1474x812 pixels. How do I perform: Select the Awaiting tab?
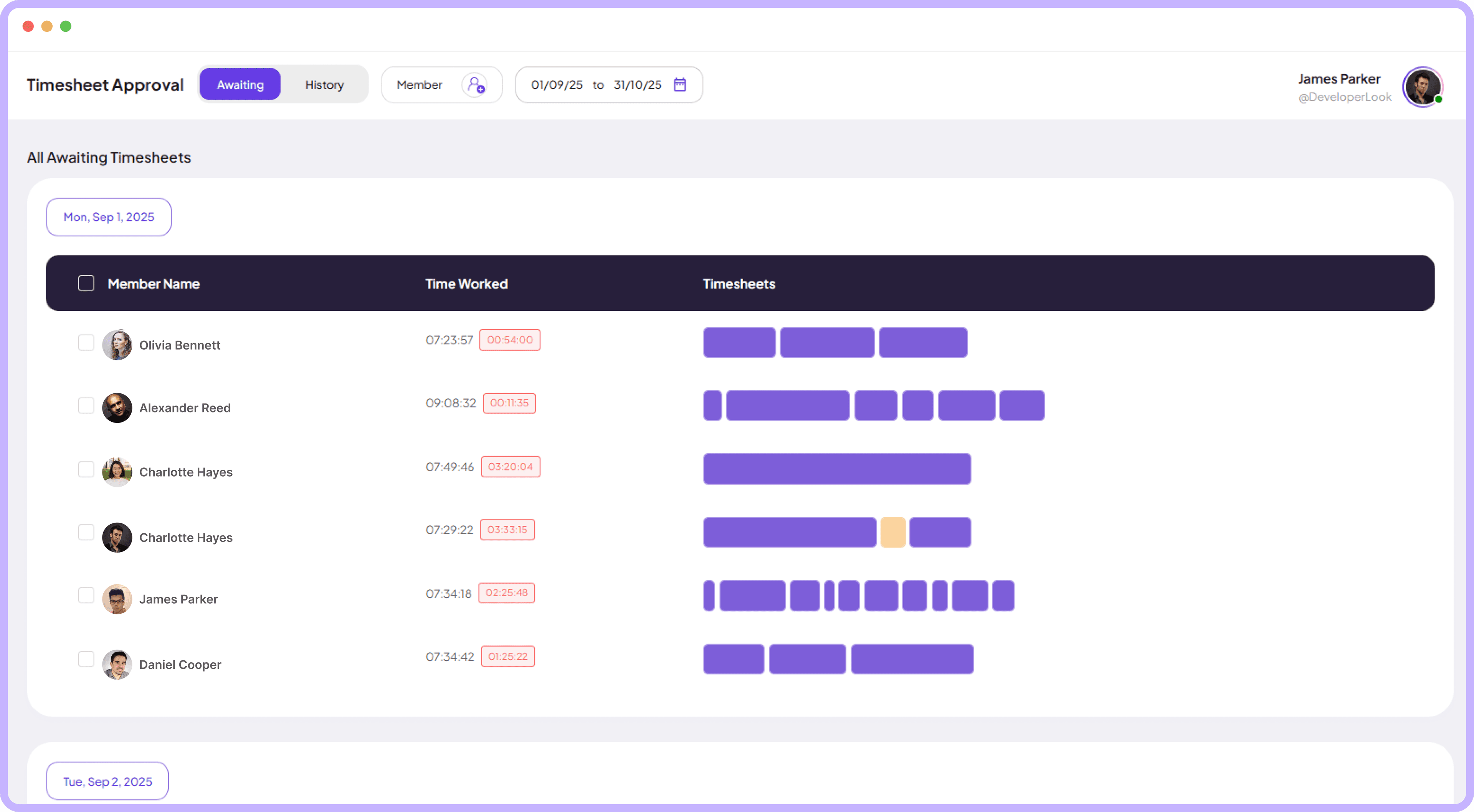point(240,84)
